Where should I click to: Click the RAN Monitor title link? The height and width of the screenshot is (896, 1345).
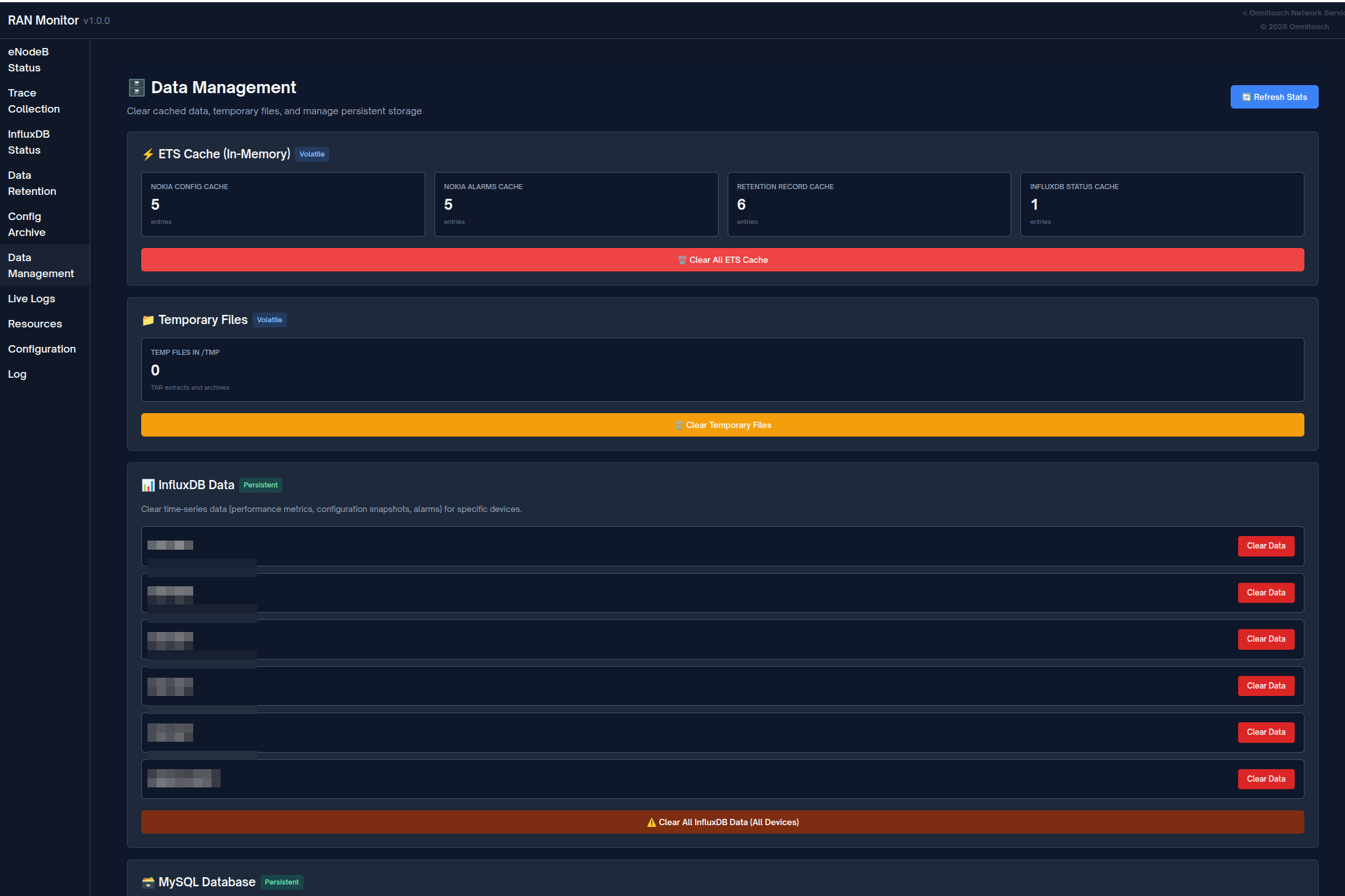pos(43,21)
